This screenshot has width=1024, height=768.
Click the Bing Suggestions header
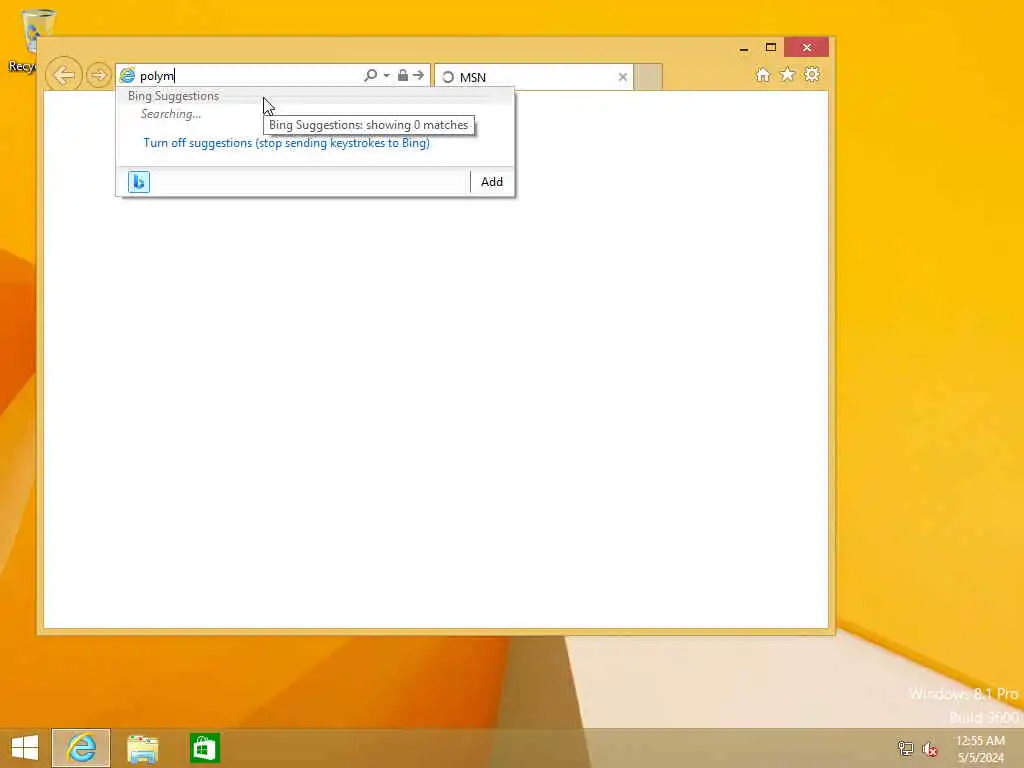tap(174, 96)
